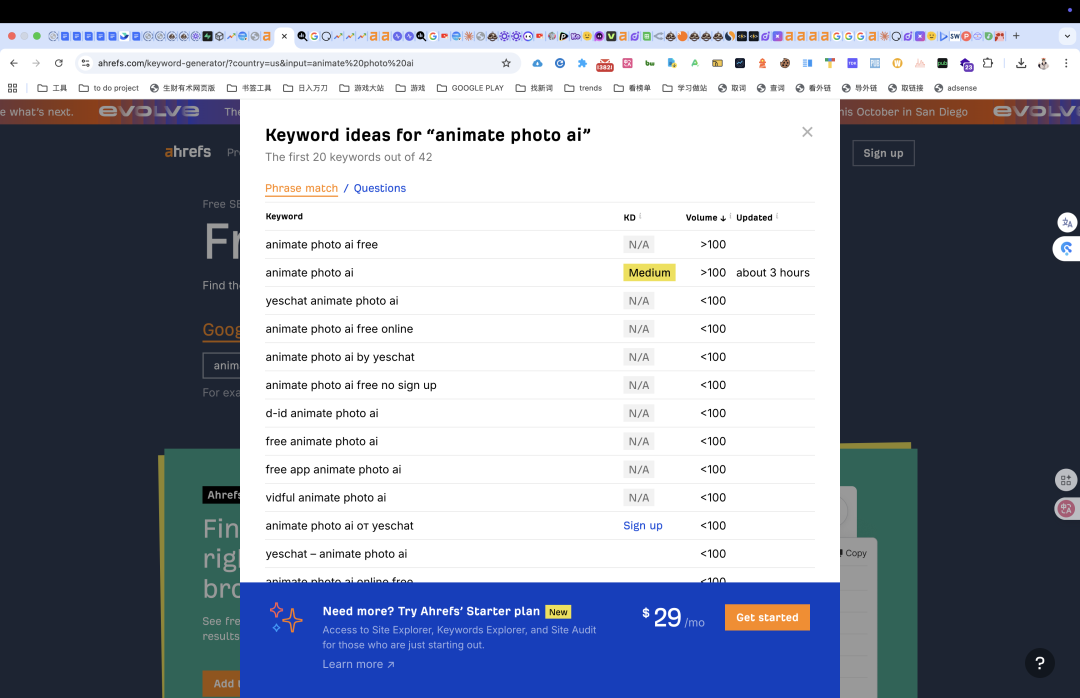Click the green 'pub' extension icon
The width and height of the screenshot is (1080, 698).
click(x=942, y=63)
